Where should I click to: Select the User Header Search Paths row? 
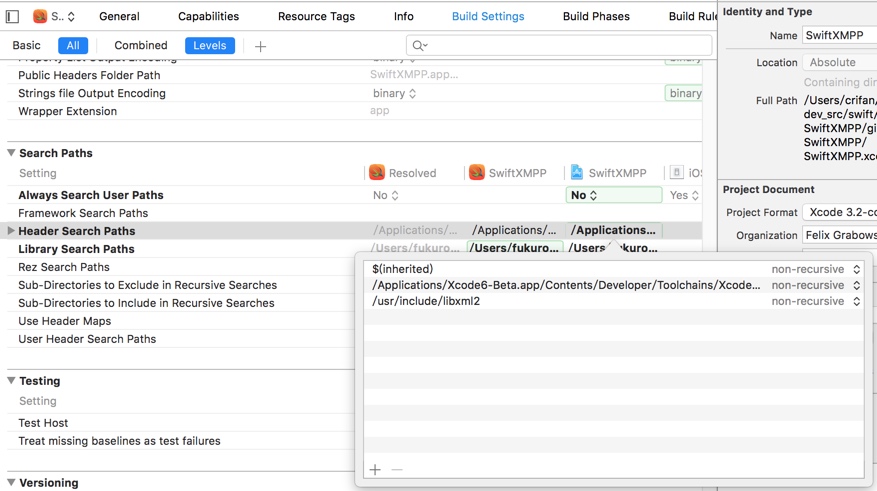[87, 339]
